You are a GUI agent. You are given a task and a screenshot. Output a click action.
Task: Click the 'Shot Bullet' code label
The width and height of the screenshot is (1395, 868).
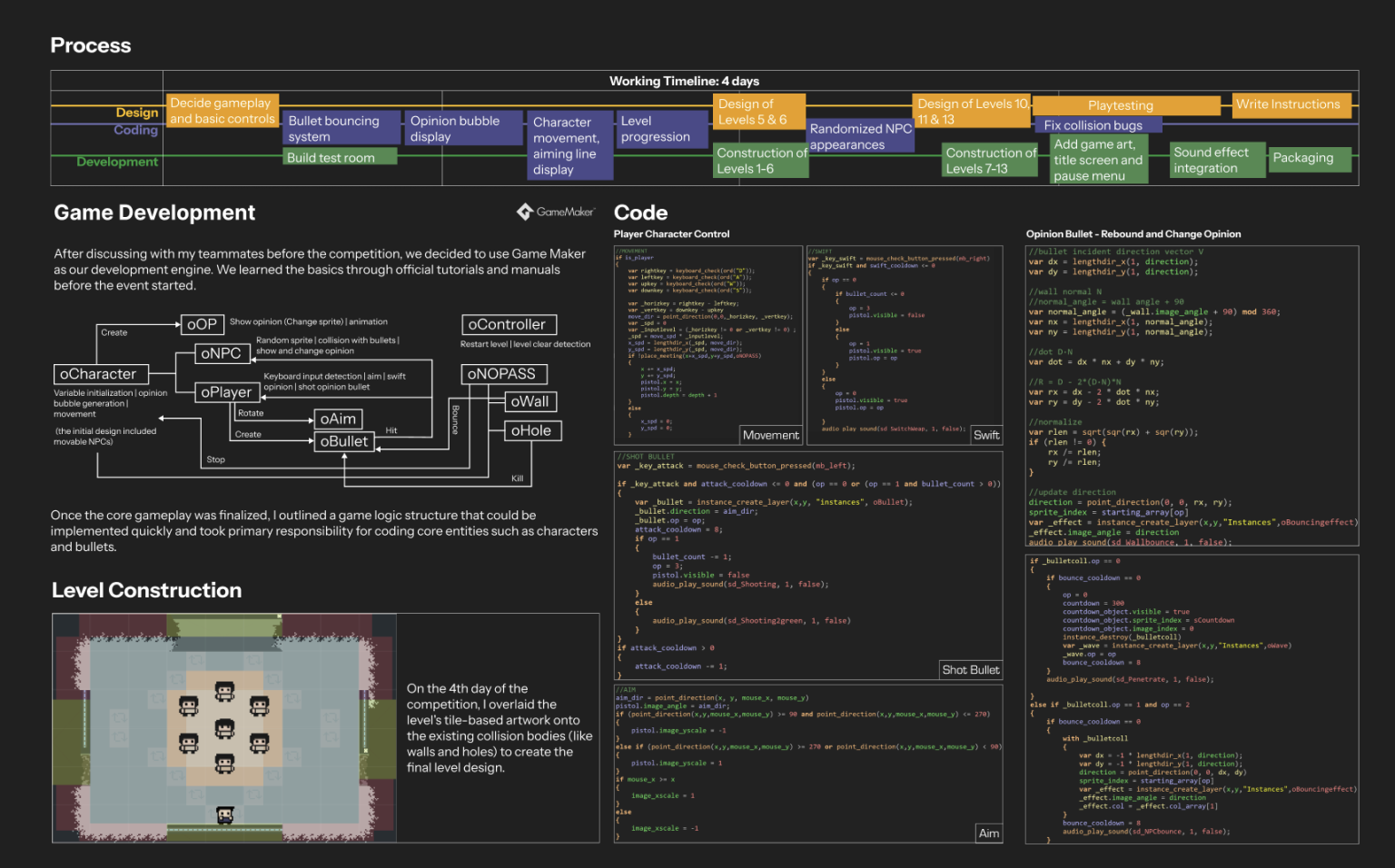click(970, 670)
